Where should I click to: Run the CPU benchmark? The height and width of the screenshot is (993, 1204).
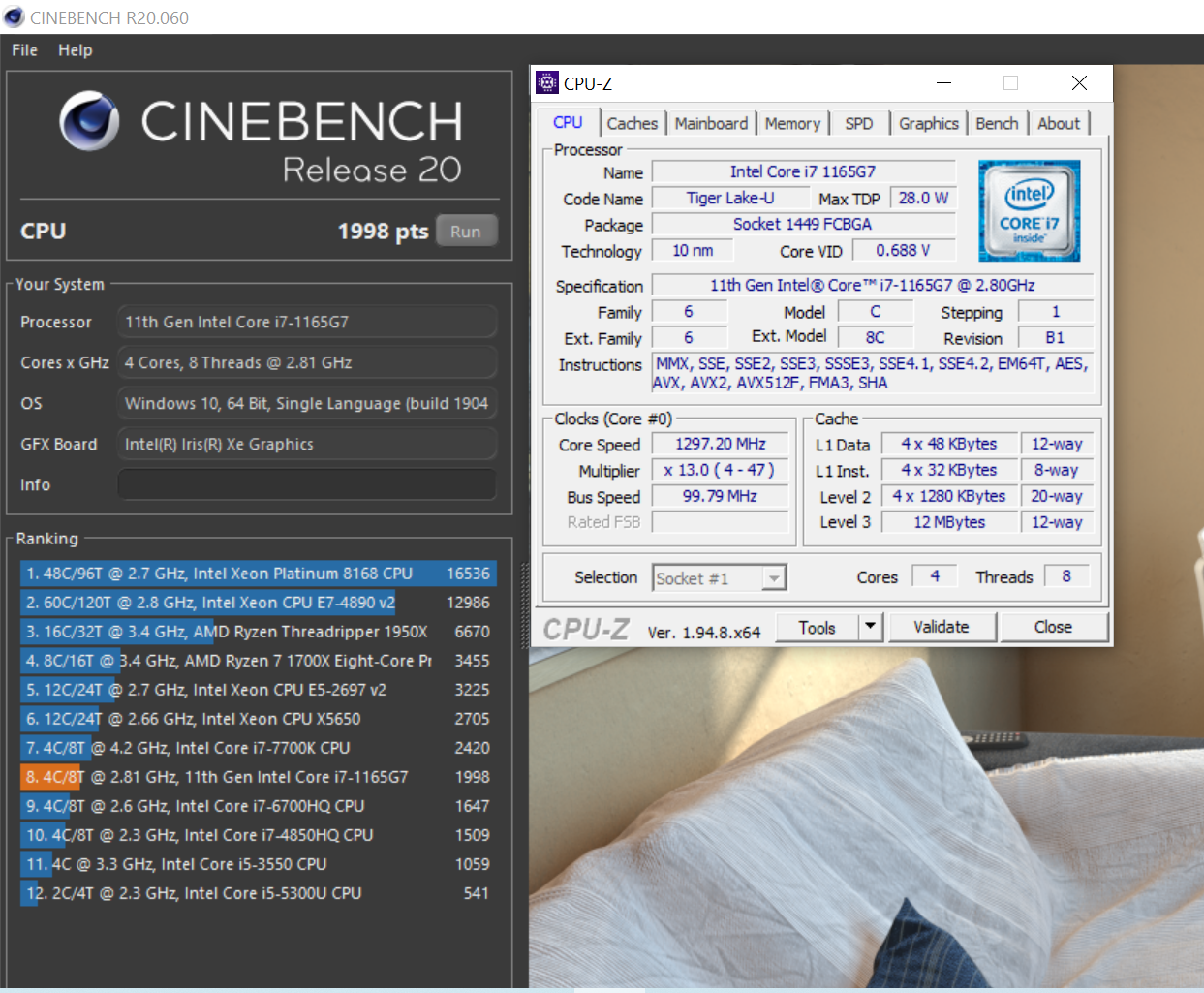[466, 232]
